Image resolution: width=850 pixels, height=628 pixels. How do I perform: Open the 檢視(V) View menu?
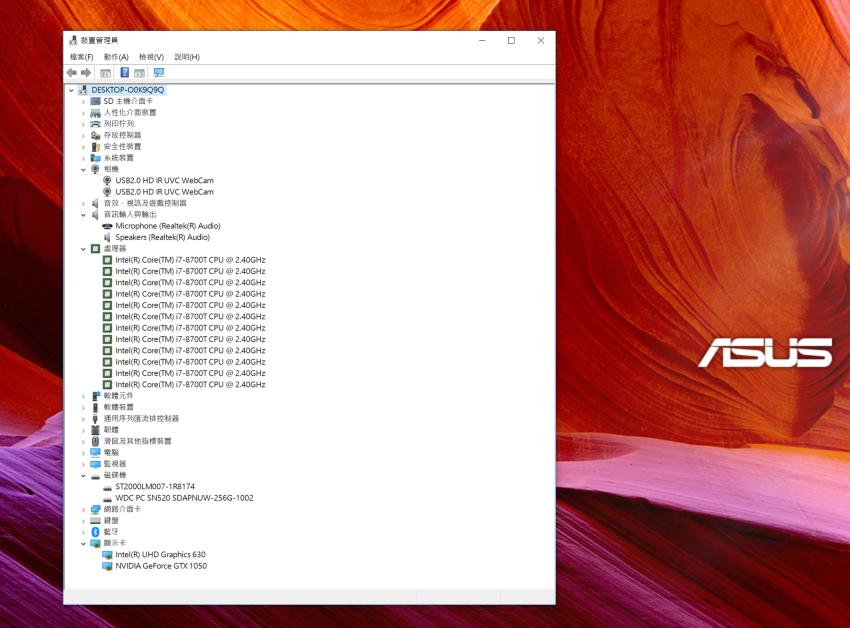coord(151,57)
